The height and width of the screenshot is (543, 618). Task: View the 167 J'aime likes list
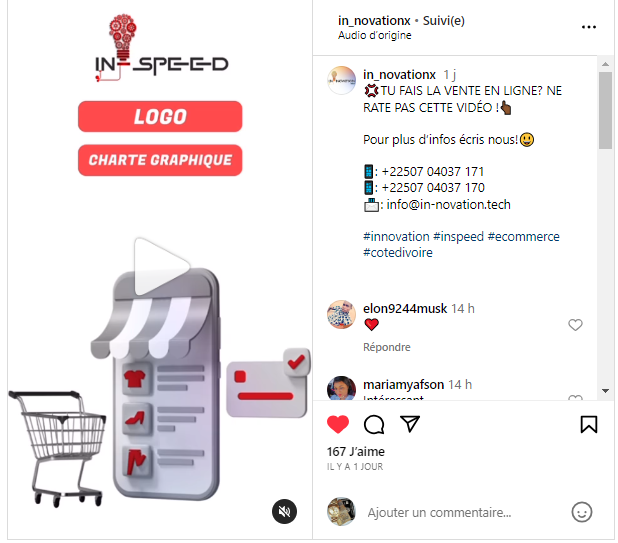pos(356,452)
